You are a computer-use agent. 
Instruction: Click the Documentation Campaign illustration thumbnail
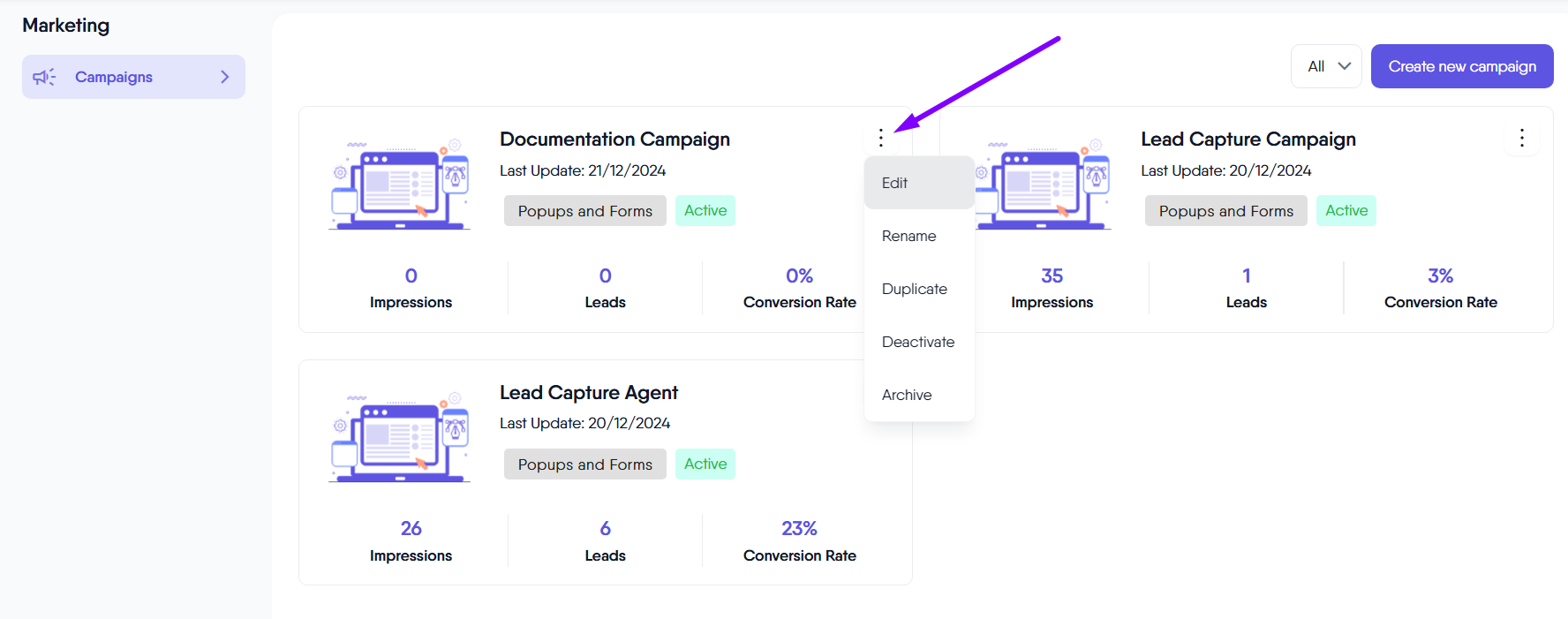[x=400, y=184]
